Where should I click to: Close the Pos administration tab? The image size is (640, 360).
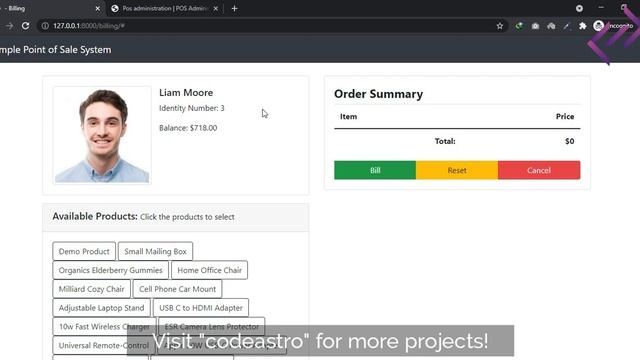coord(216,8)
